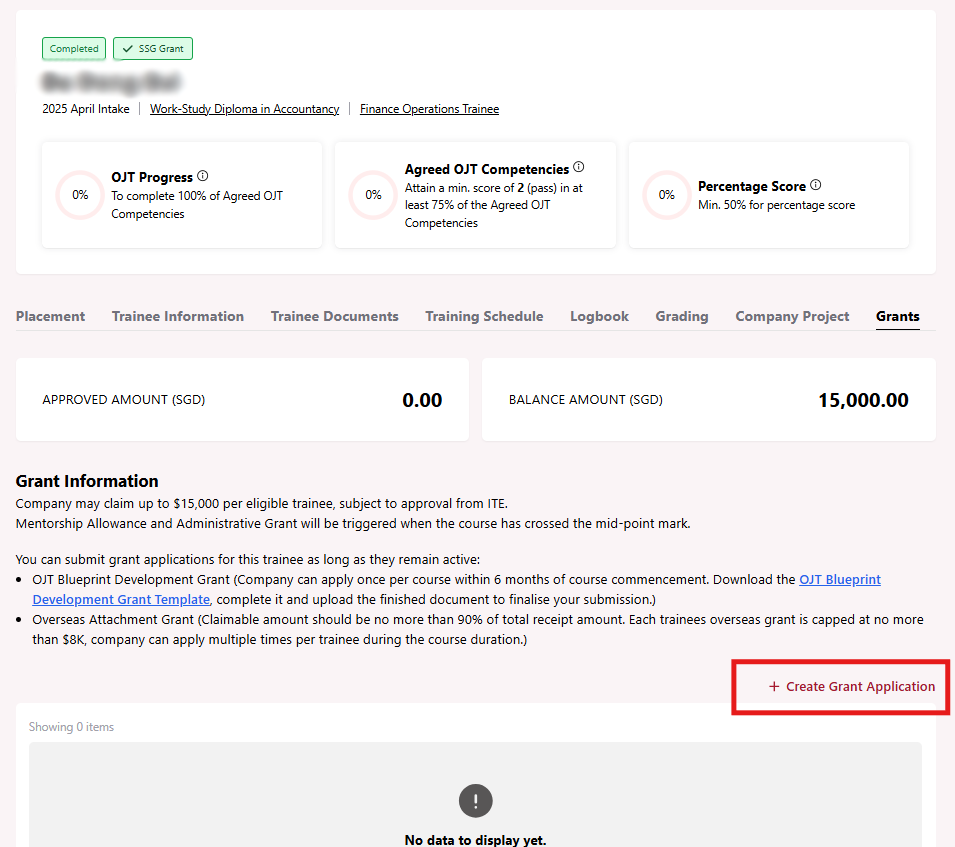
Task: Click the Percentage Score 0% circle
Action: click(x=667, y=195)
